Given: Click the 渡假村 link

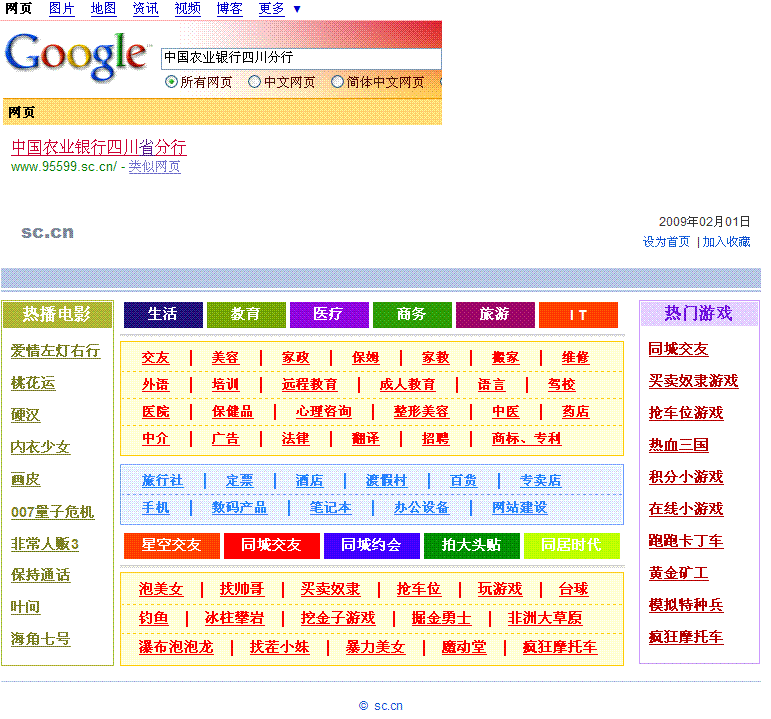Looking at the screenshot, I should click(386, 480).
